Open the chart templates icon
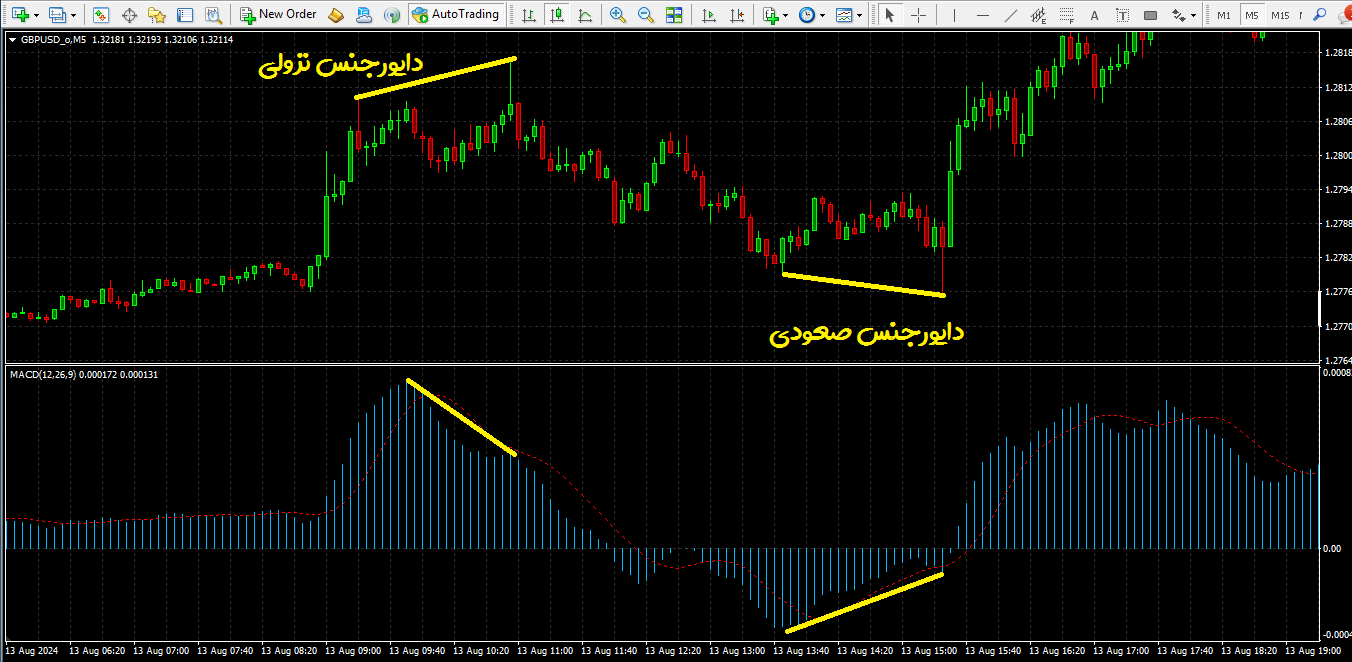The image size is (1352, 662). (x=844, y=15)
